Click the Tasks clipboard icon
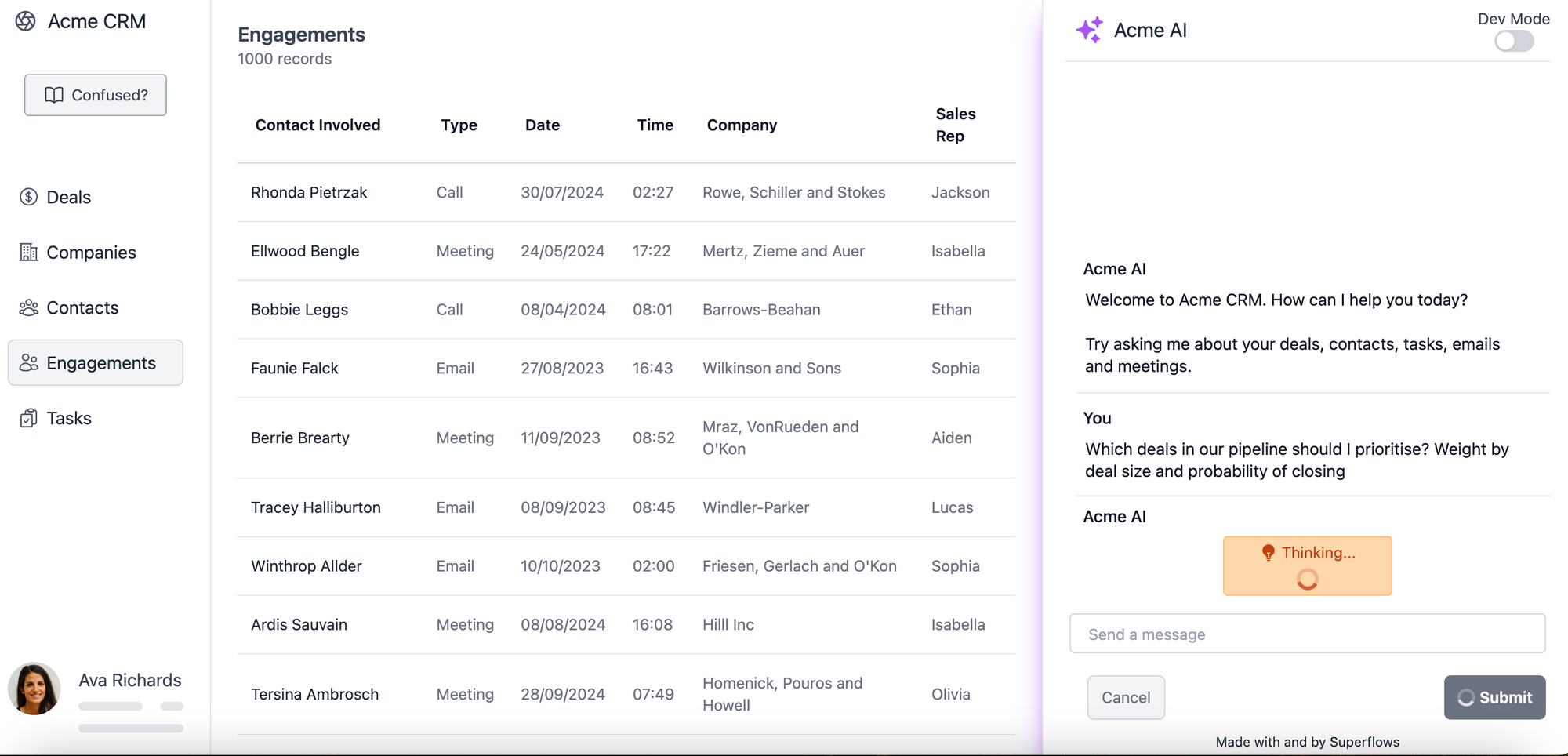 coord(29,418)
